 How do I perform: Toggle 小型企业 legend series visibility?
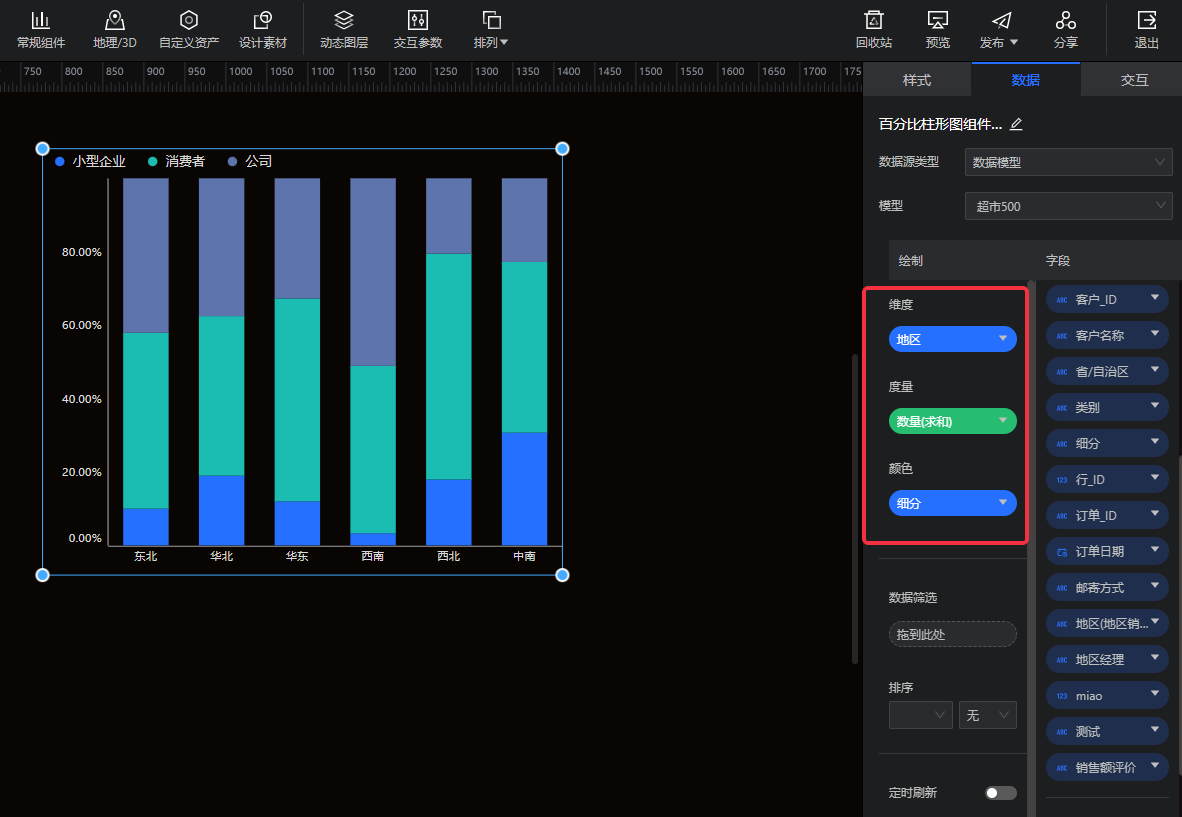90,161
